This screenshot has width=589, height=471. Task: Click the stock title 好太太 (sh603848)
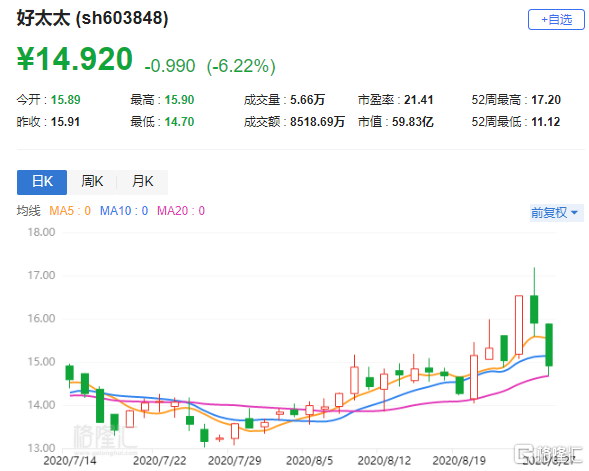point(92,18)
